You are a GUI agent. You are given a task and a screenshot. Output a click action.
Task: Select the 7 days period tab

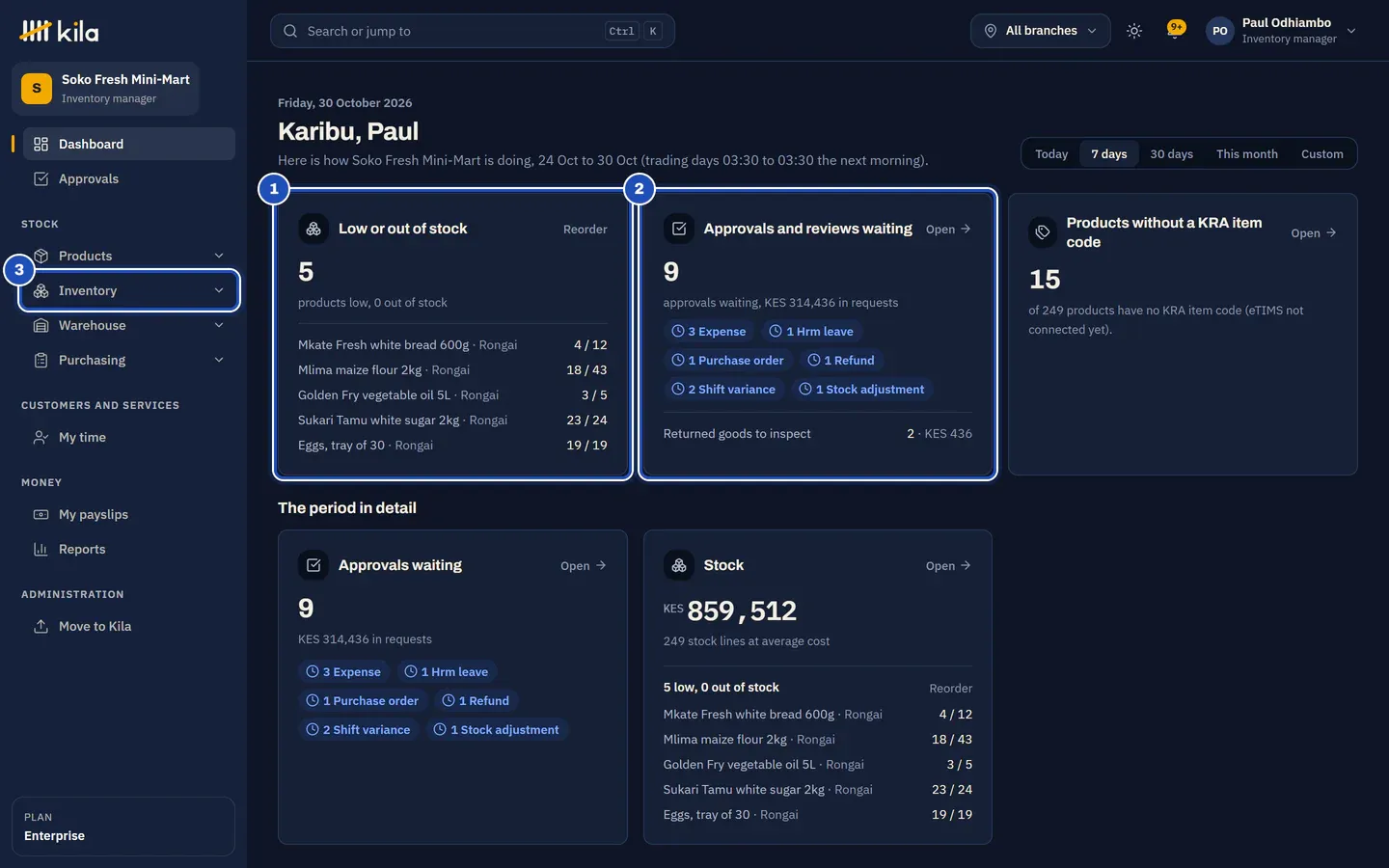[1109, 154]
